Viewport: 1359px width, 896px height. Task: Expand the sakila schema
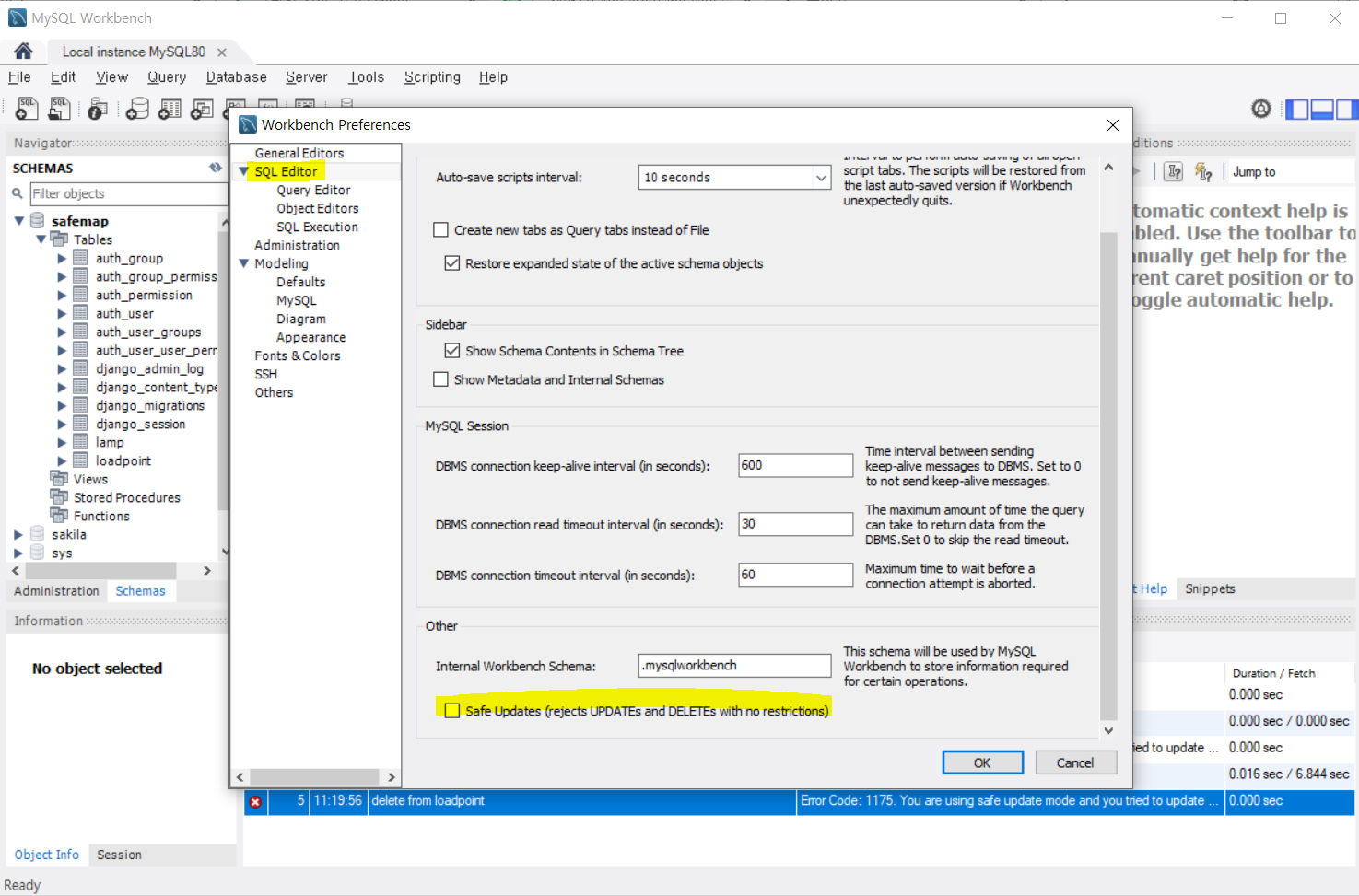[18, 534]
